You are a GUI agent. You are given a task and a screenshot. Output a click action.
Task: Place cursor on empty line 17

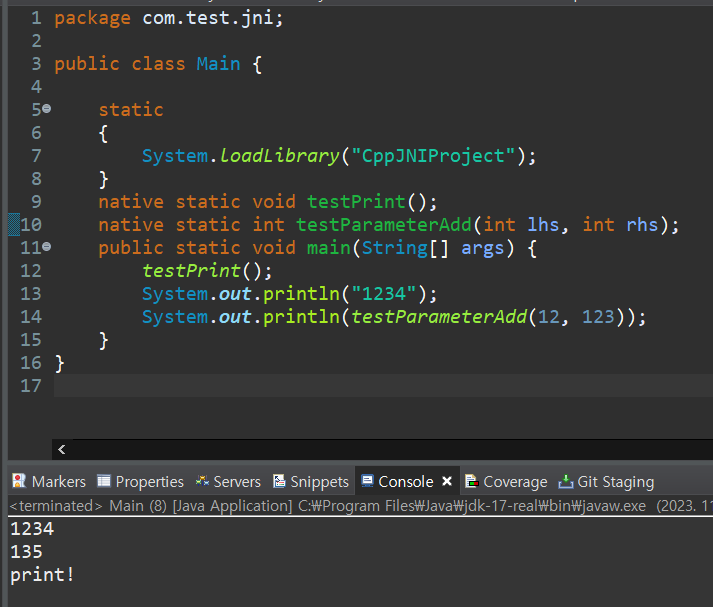[x=383, y=386]
